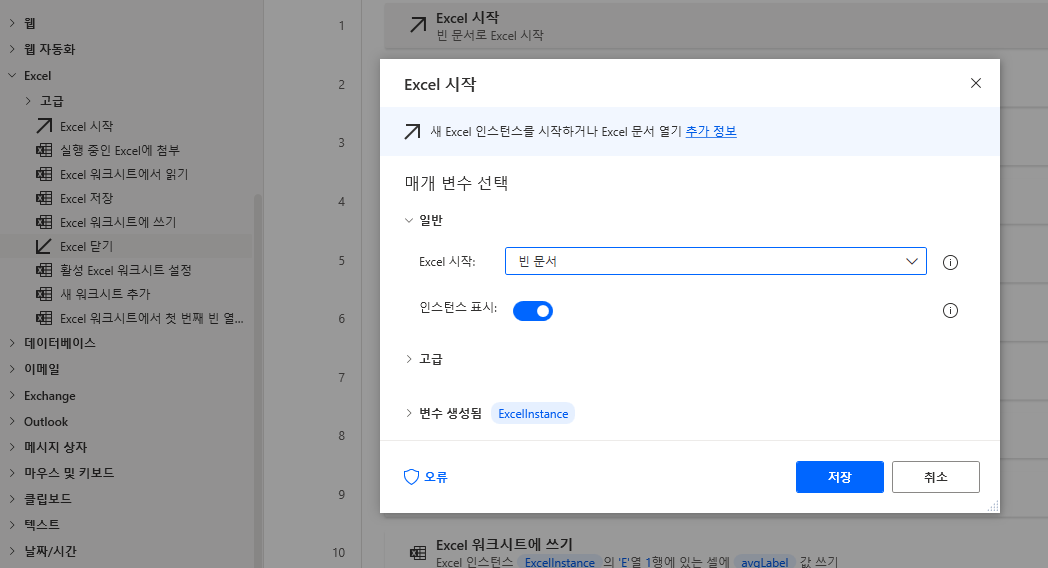Expand the Outlook category
This screenshot has width=1048, height=568.
12,421
